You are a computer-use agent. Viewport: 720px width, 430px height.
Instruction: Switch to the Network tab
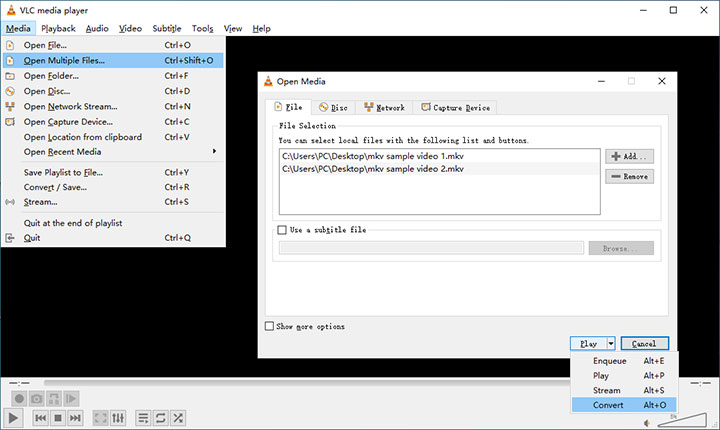pos(384,108)
